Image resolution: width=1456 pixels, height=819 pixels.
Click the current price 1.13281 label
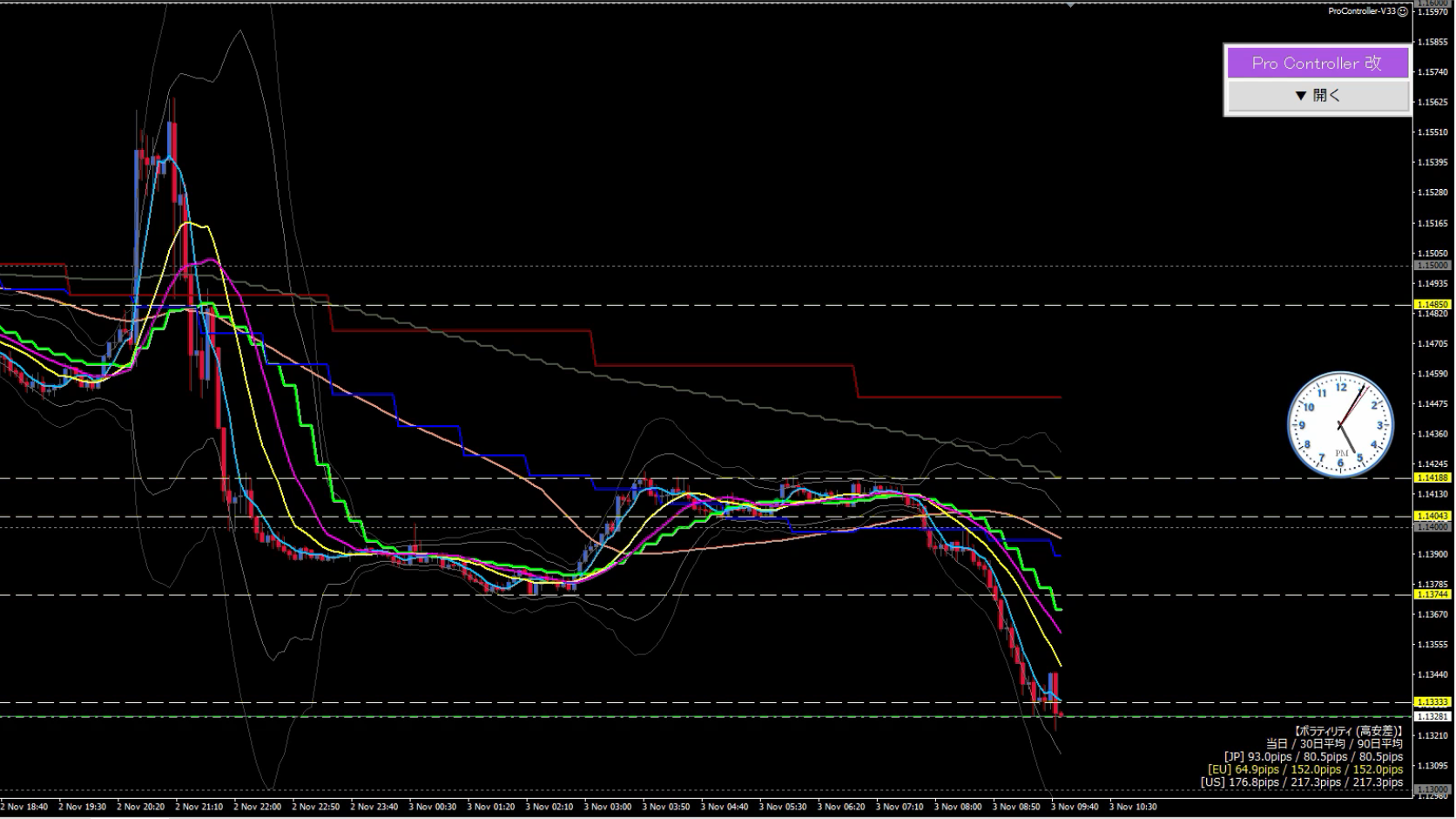1432,716
